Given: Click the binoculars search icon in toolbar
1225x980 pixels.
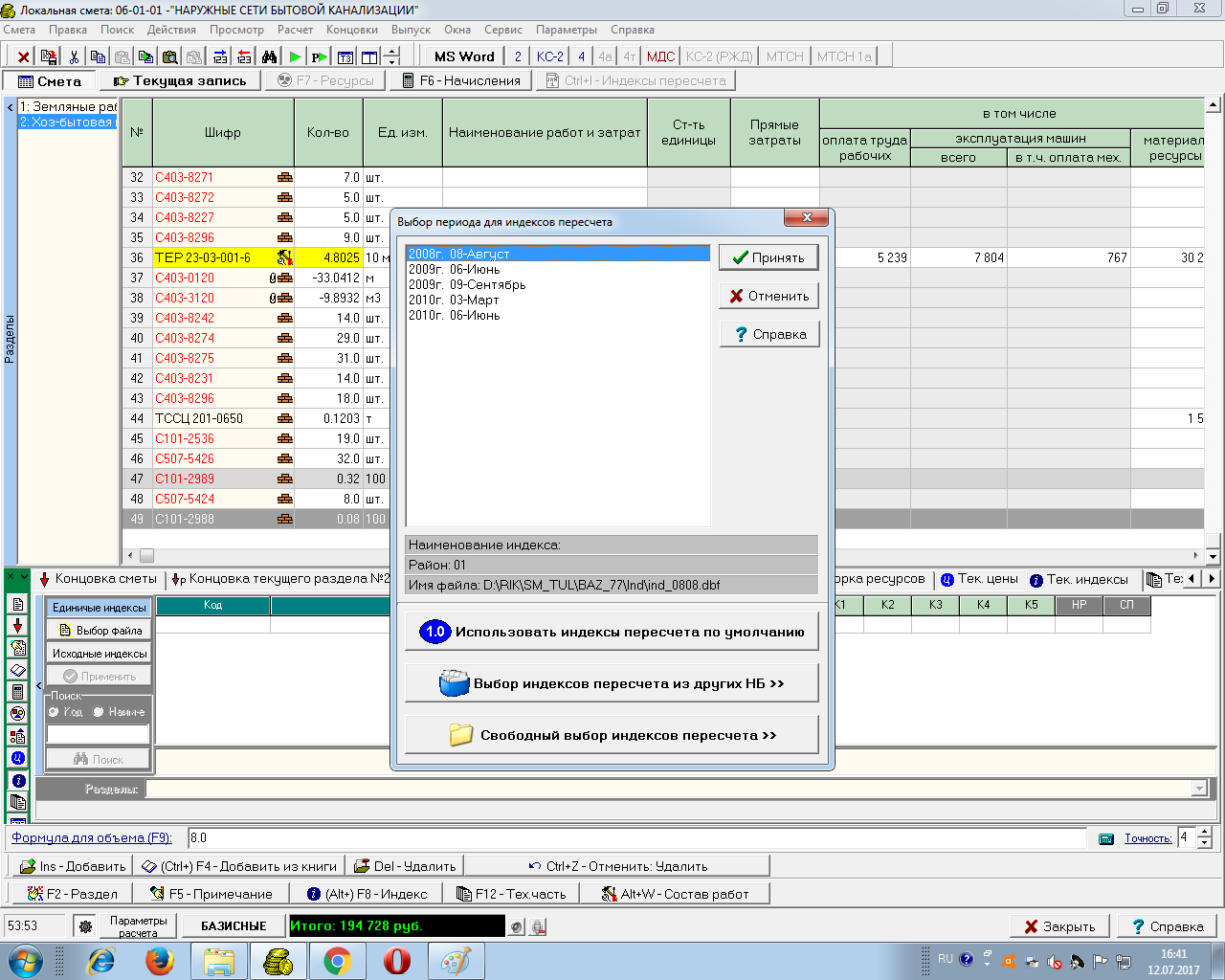Looking at the screenshot, I should coord(270,57).
